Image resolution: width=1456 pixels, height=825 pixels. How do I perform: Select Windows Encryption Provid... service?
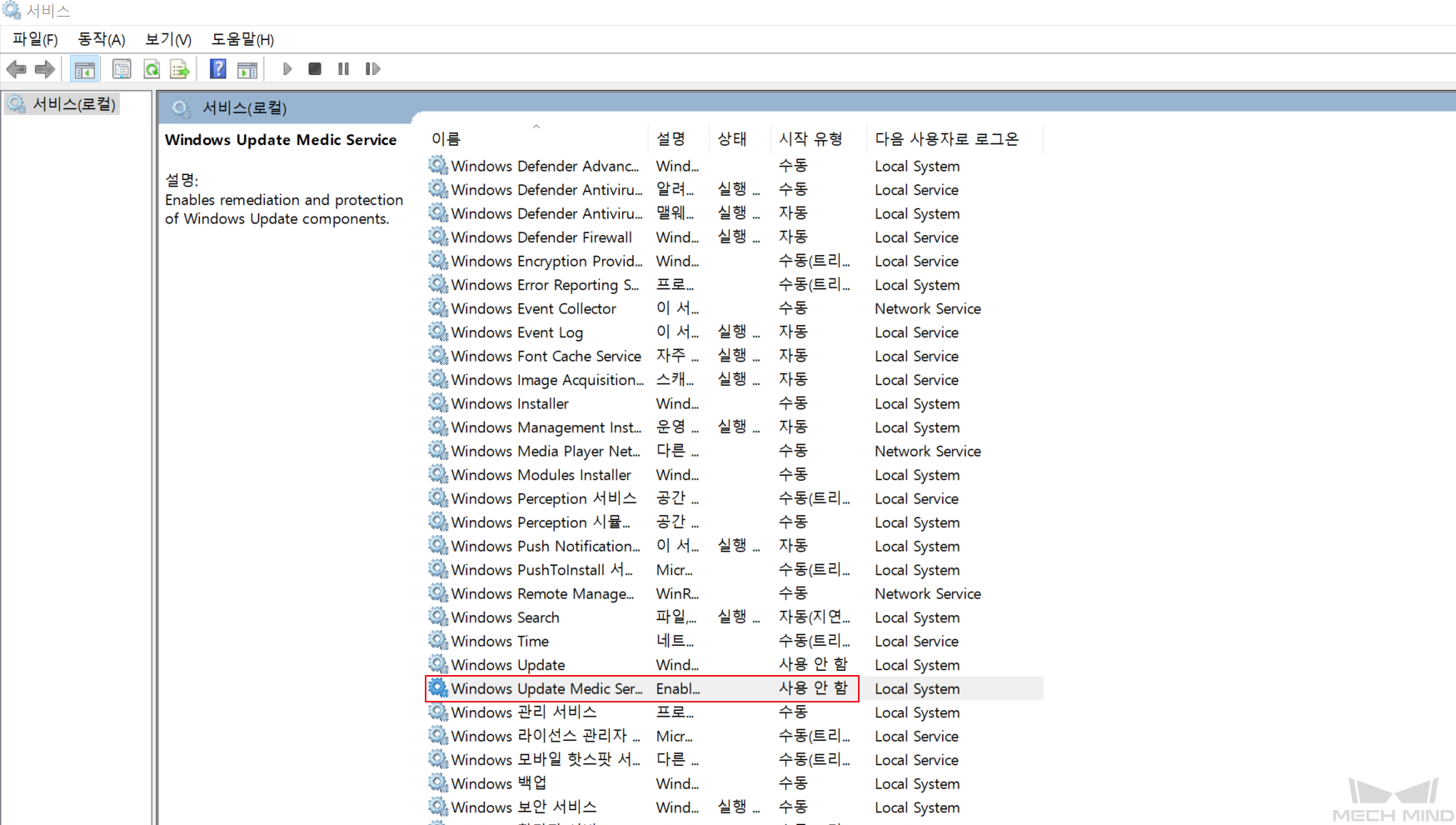click(x=734, y=261)
